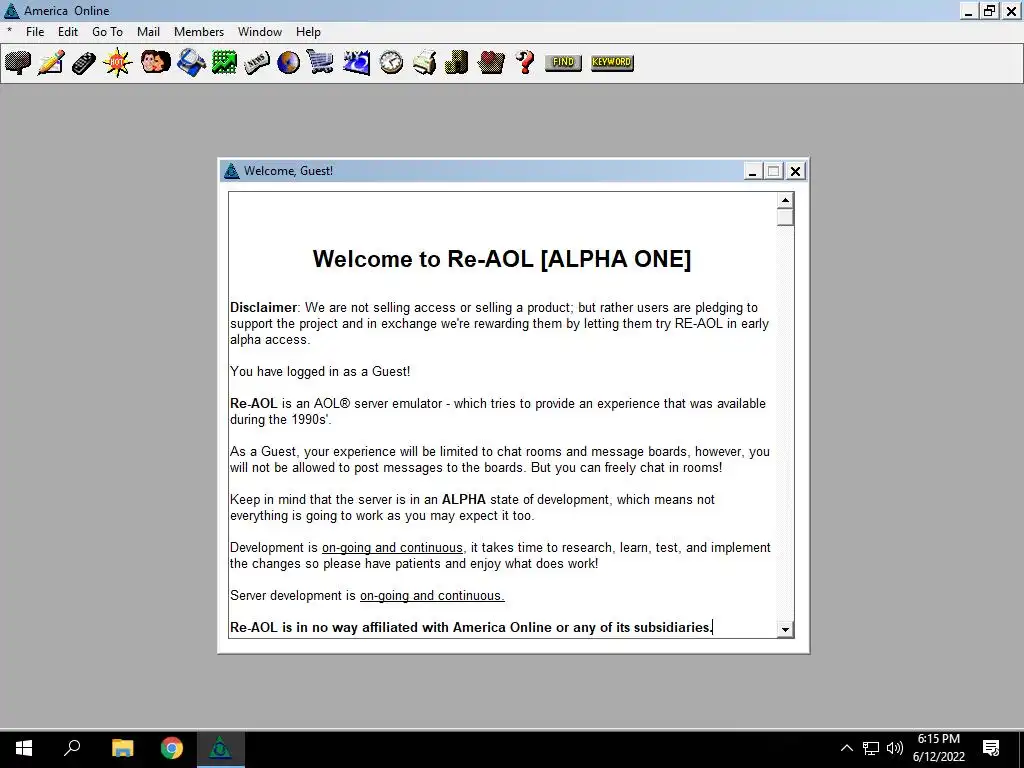Launch Chrome from the taskbar
Viewport: 1024px width, 768px height.
click(x=172, y=748)
